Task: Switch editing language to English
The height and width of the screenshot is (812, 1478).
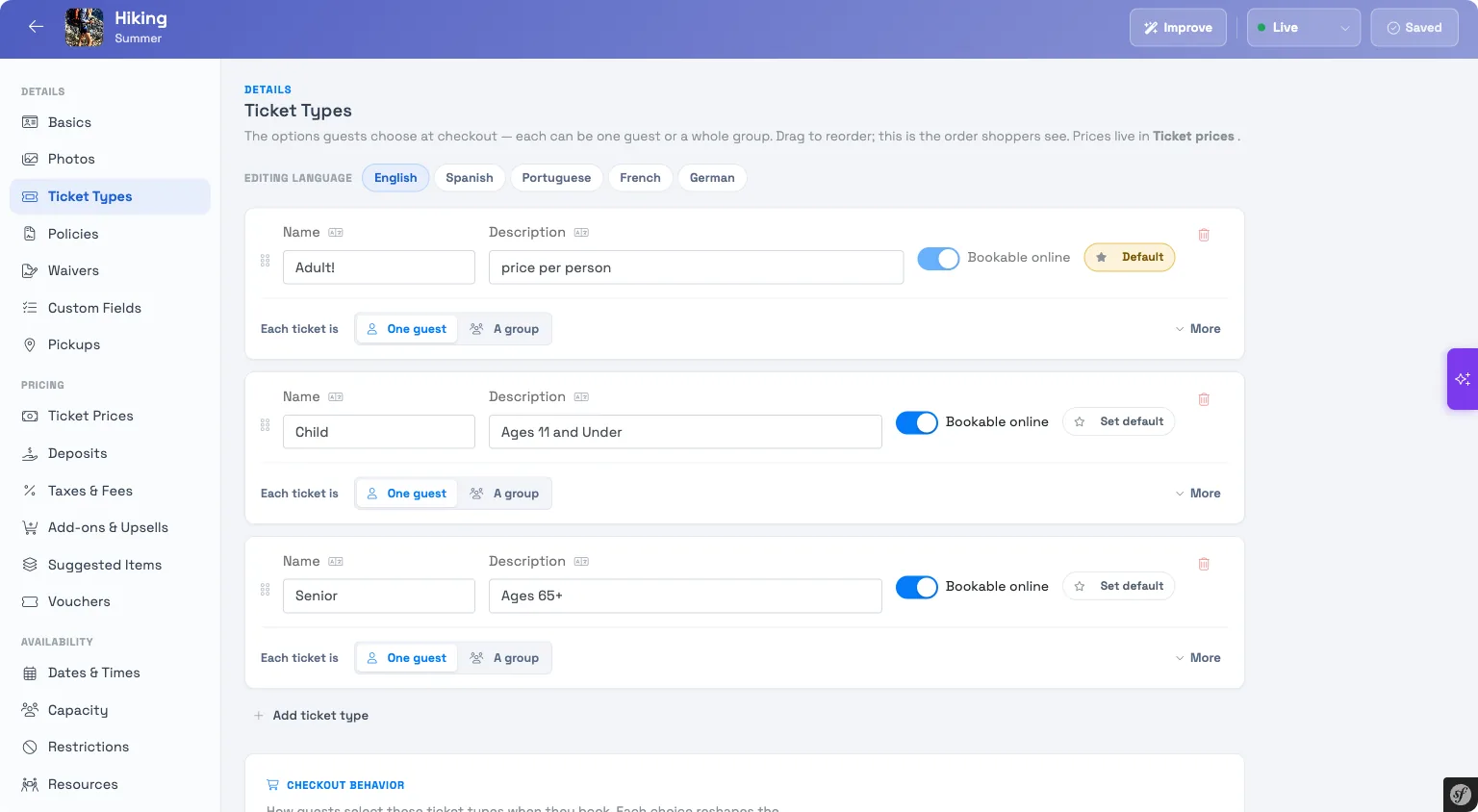Action: (395, 178)
